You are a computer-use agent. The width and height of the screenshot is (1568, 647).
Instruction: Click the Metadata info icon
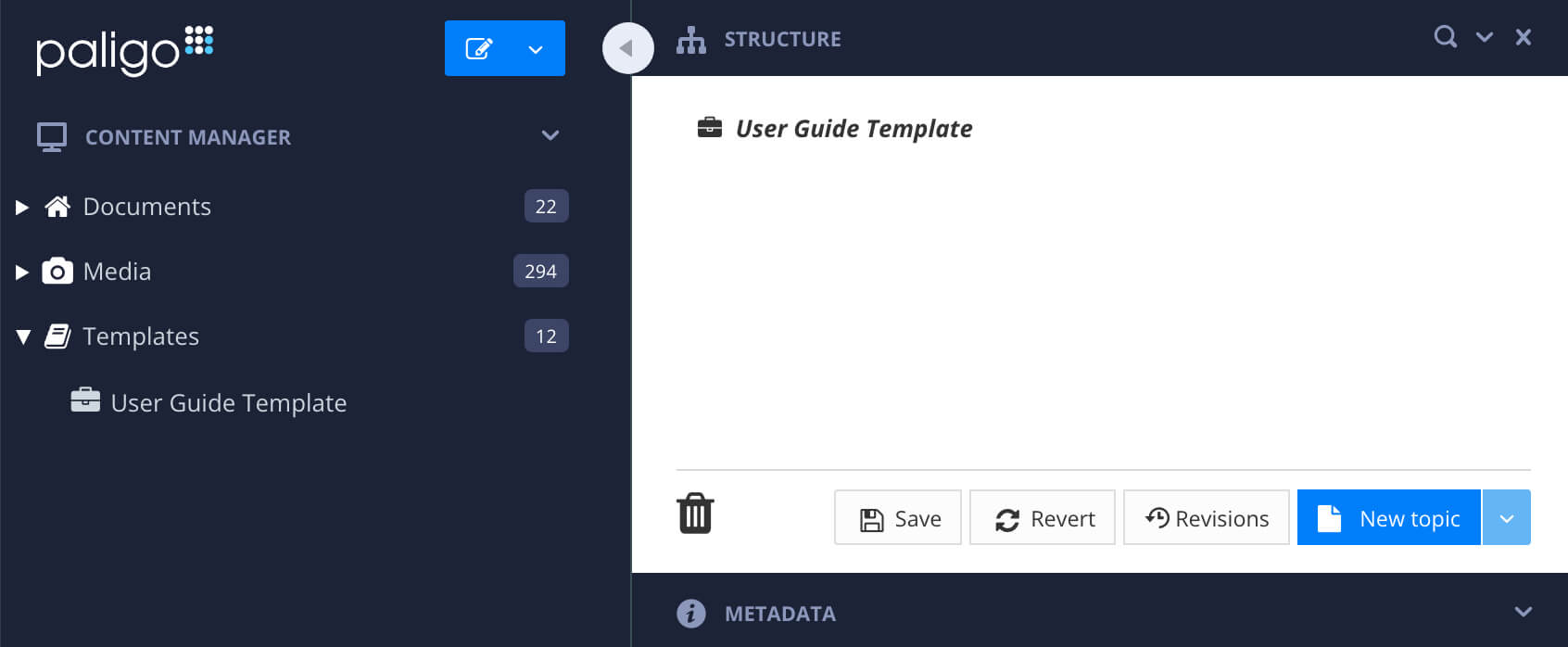point(691,614)
